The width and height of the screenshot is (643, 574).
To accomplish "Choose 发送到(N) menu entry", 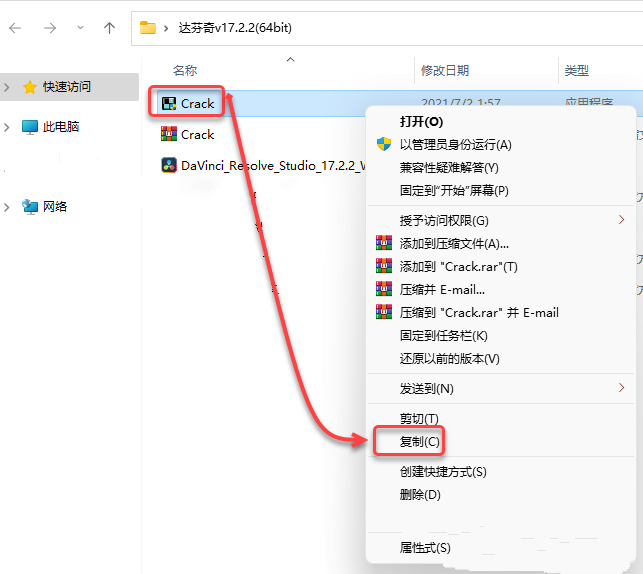I will click(x=427, y=389).
